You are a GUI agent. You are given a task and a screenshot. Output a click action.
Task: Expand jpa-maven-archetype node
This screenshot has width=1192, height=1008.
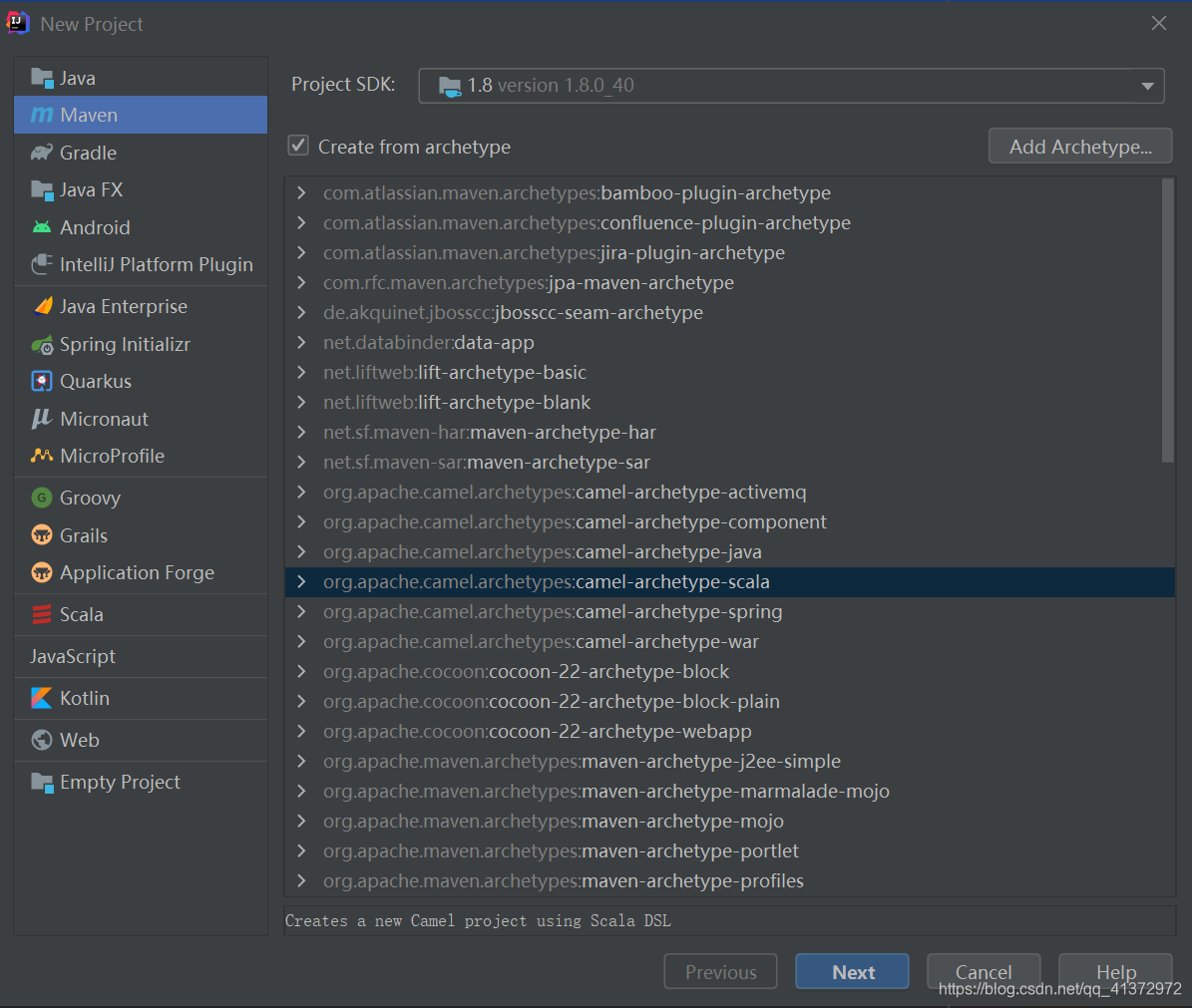(302, 282)
